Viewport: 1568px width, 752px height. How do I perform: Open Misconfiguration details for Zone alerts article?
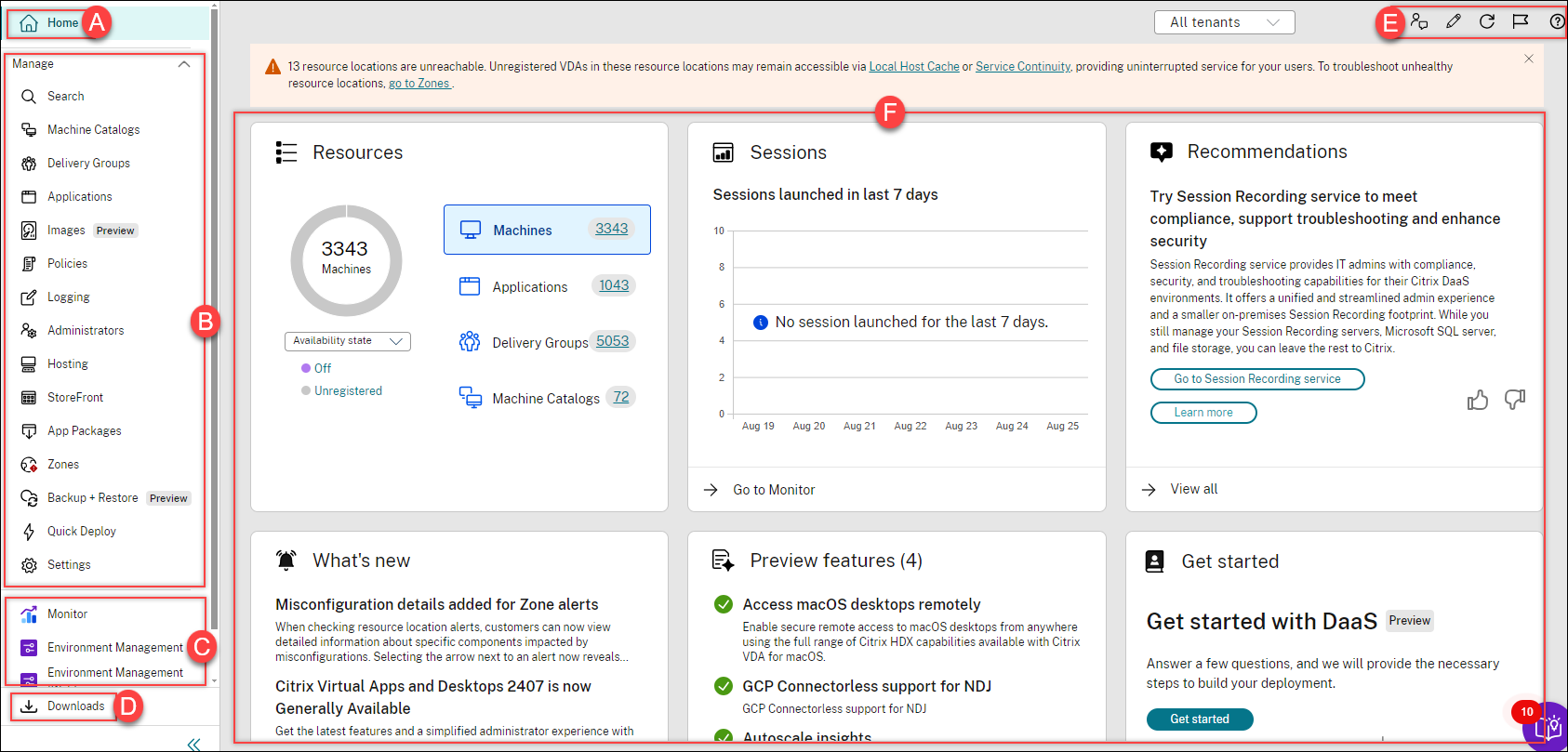tap(437, 604)
